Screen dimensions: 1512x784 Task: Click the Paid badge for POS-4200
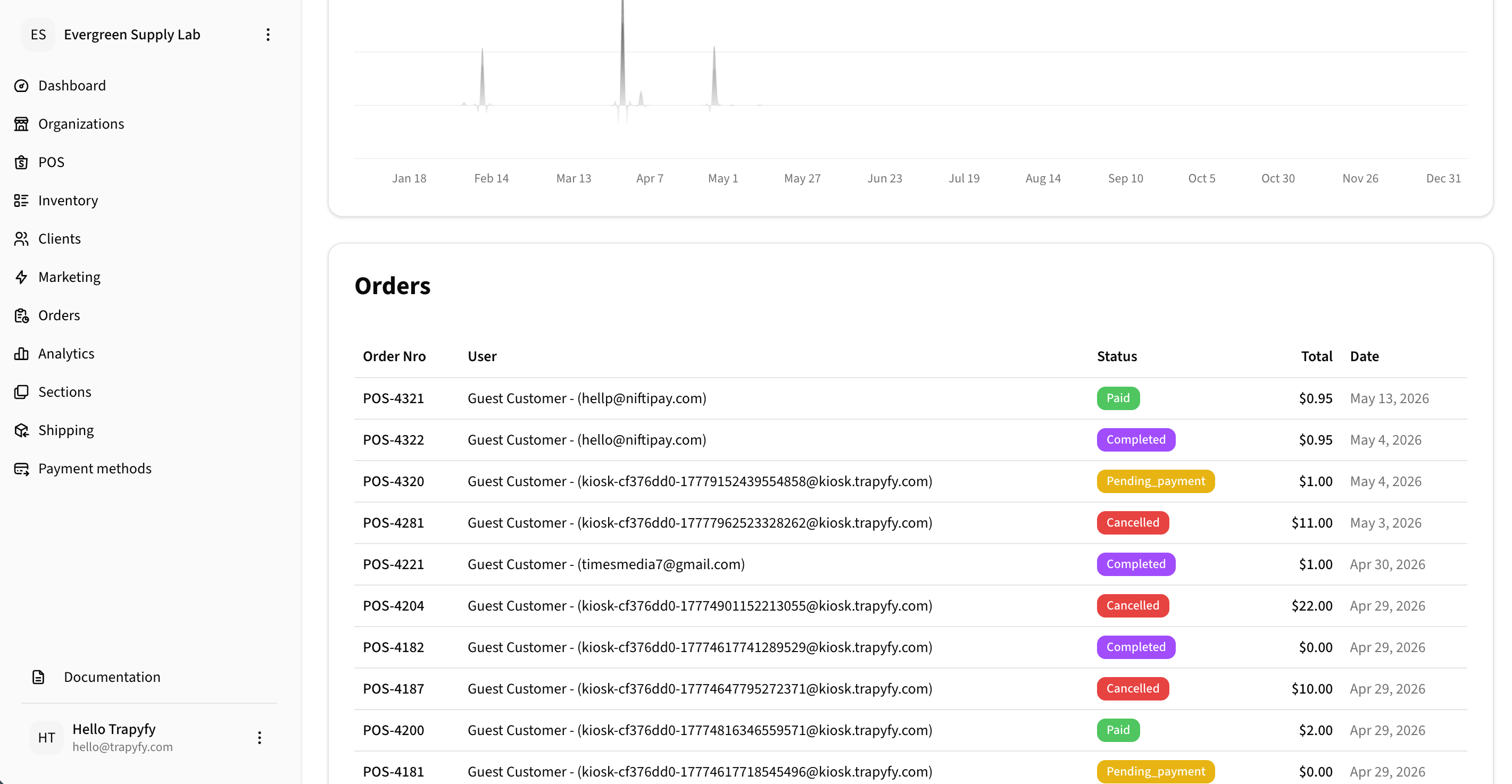1118,730
